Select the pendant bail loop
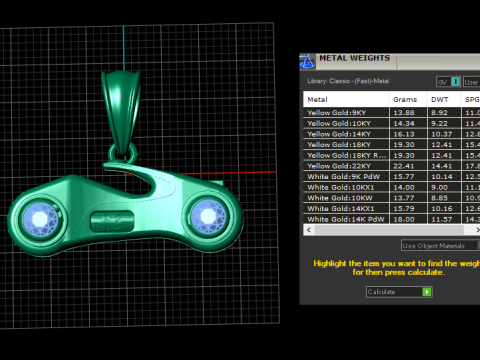Viewport: 480px width, 360px height. [x=122, y=112]
